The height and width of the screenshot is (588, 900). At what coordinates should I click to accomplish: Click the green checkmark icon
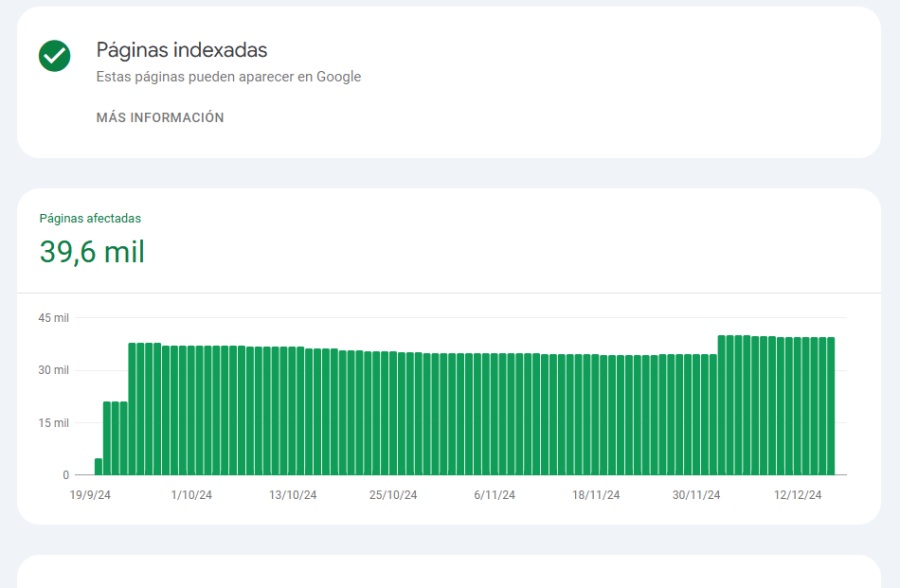pos(54,56)
